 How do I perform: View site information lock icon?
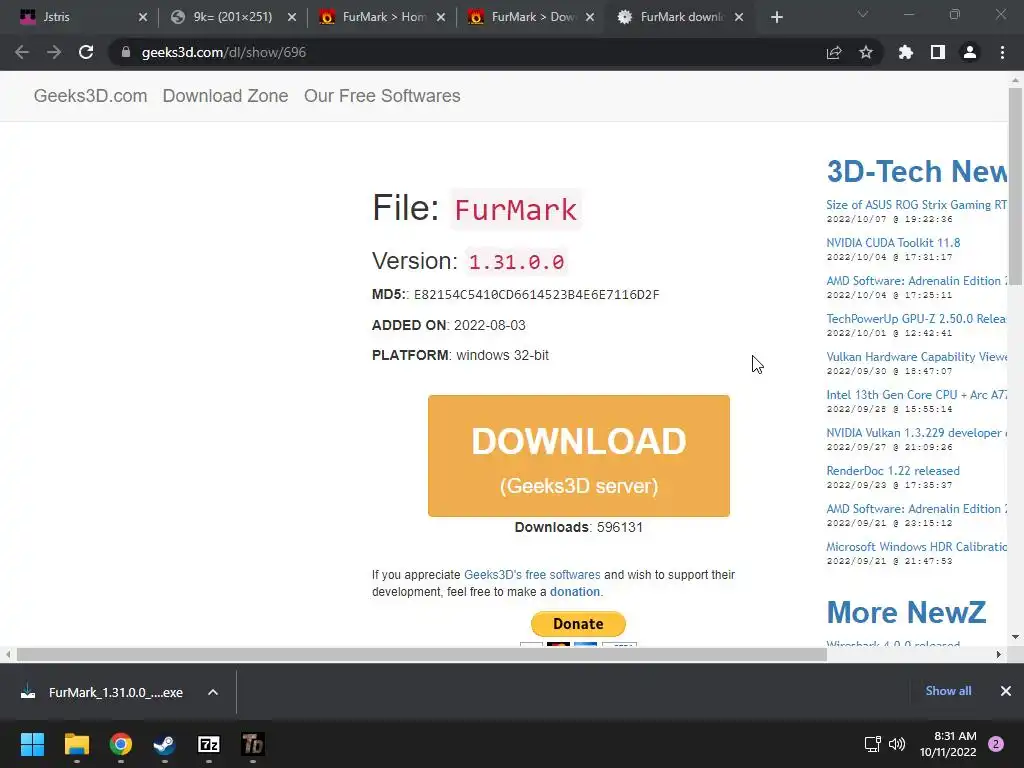point(126,52)
